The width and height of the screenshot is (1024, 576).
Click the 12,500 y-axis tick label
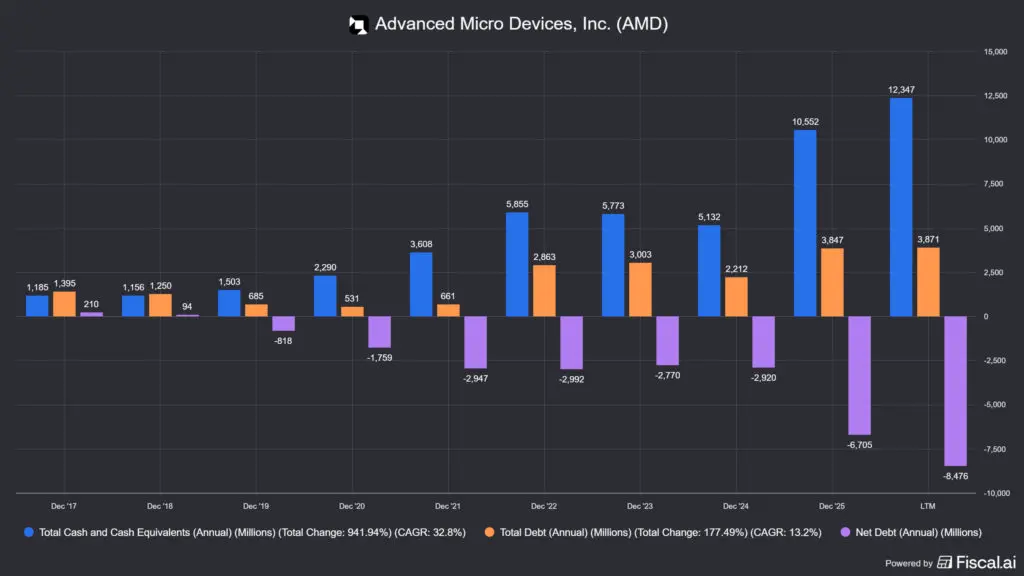[x=996, y=95]
